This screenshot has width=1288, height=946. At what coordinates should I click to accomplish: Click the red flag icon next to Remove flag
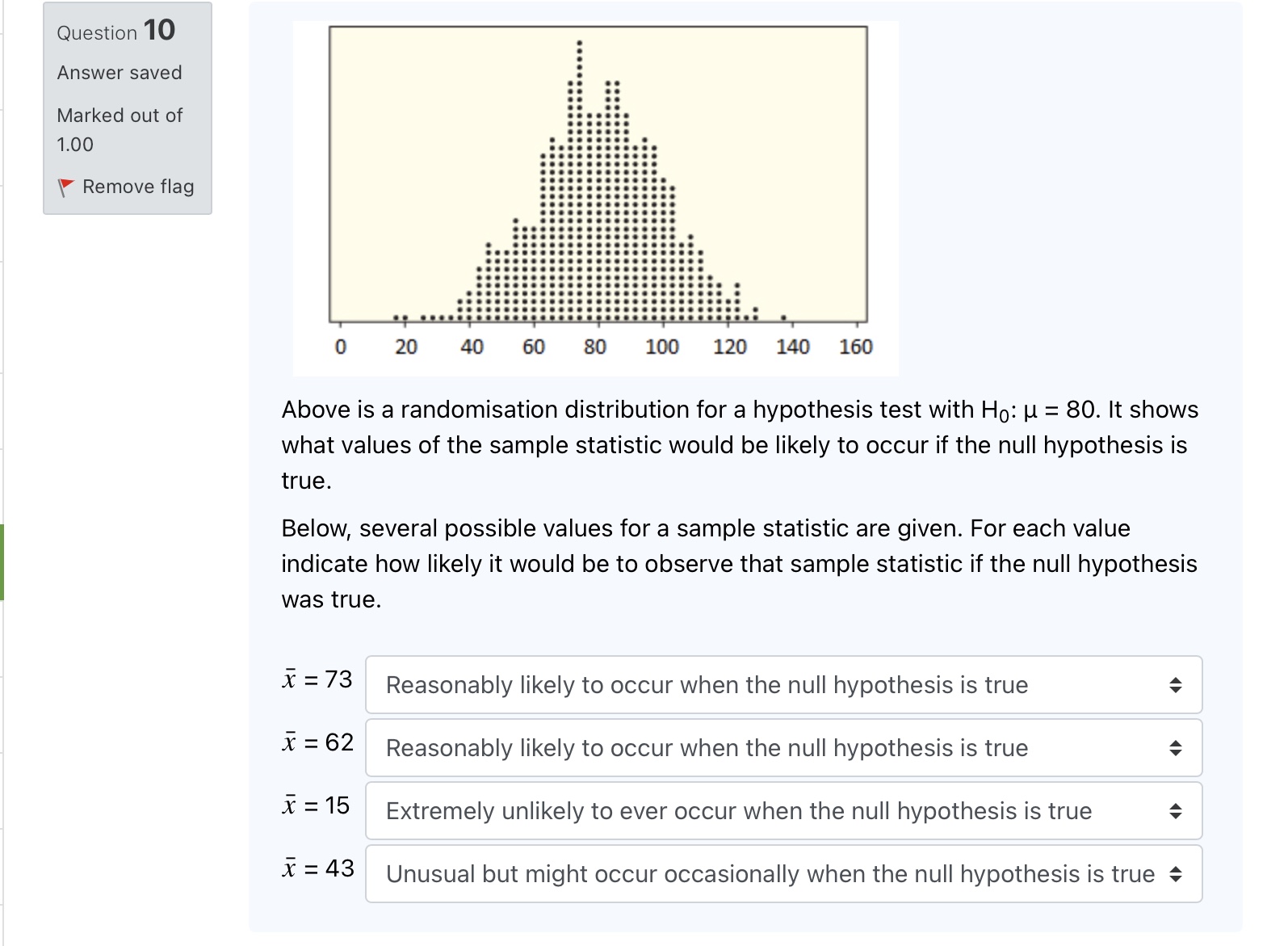(x=65, y=187)
